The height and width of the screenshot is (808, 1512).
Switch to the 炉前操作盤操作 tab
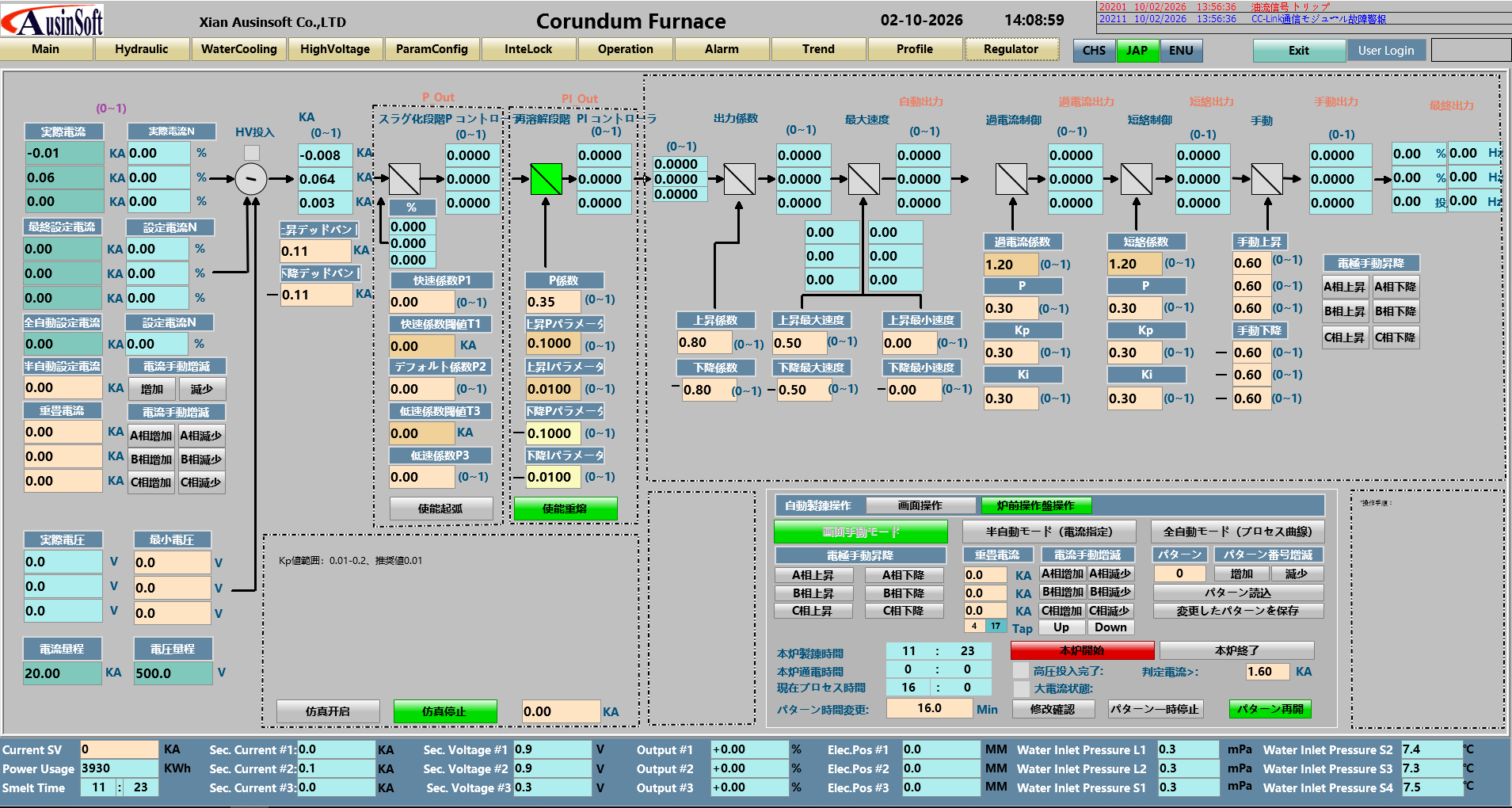coord(1035,505)
